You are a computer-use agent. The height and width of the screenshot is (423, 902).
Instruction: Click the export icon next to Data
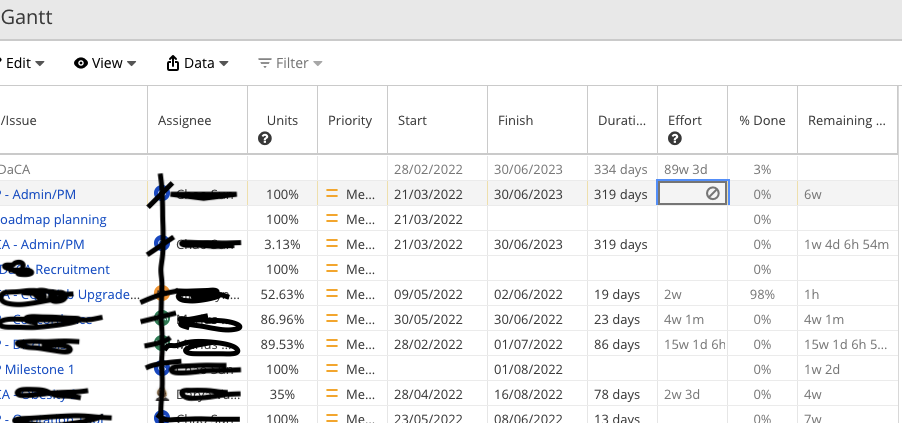(x=173, y=63)
